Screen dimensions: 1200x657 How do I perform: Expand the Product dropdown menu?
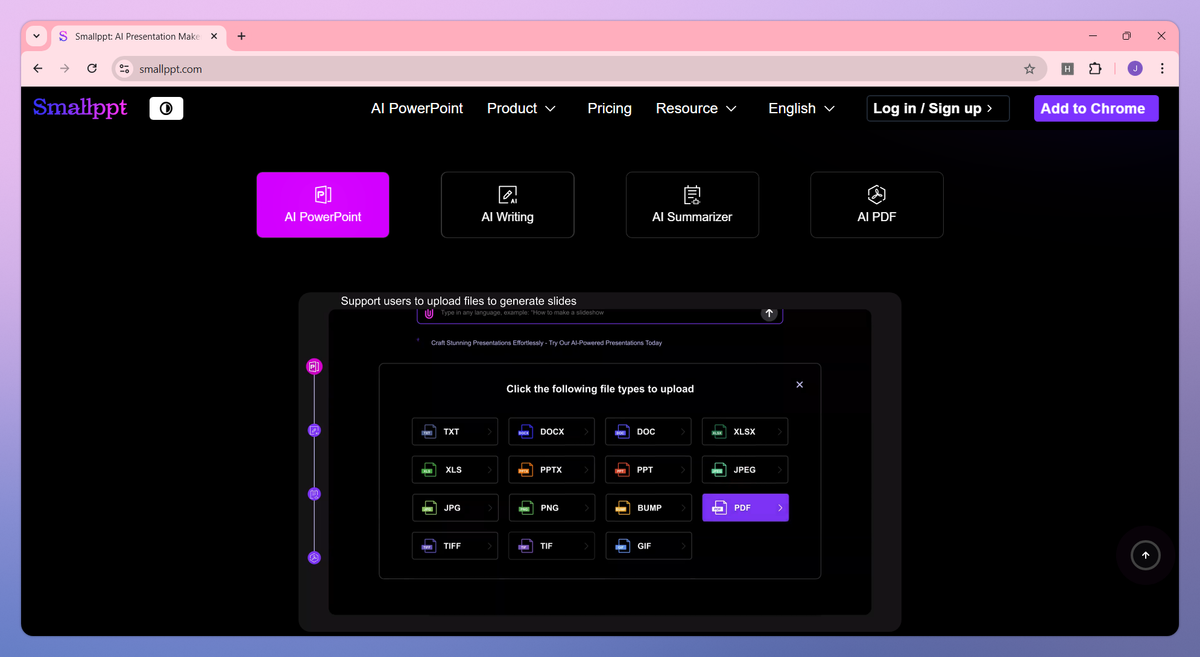click(521, 108)
